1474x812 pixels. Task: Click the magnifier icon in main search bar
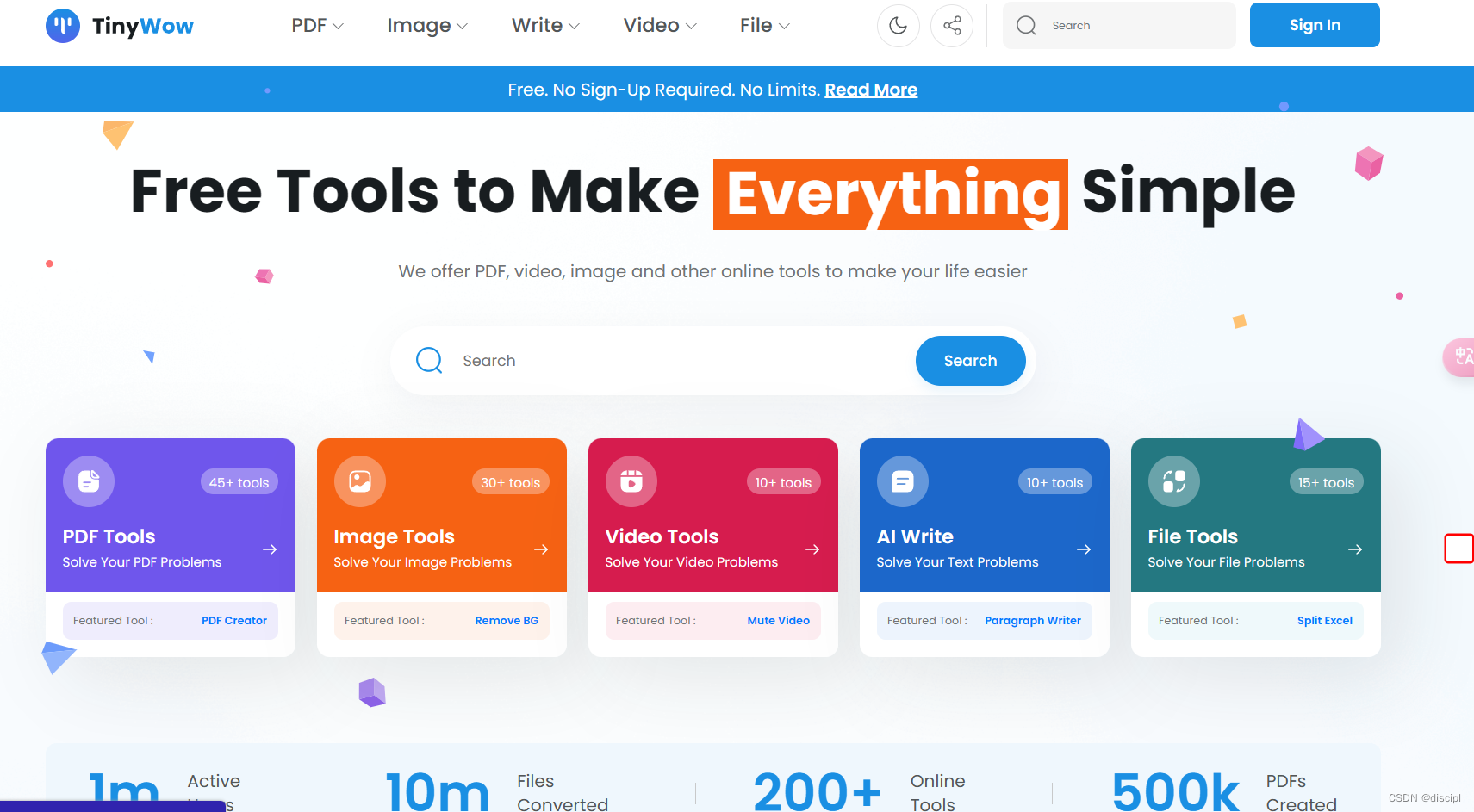pyautogui.click(x=429, y=360)
